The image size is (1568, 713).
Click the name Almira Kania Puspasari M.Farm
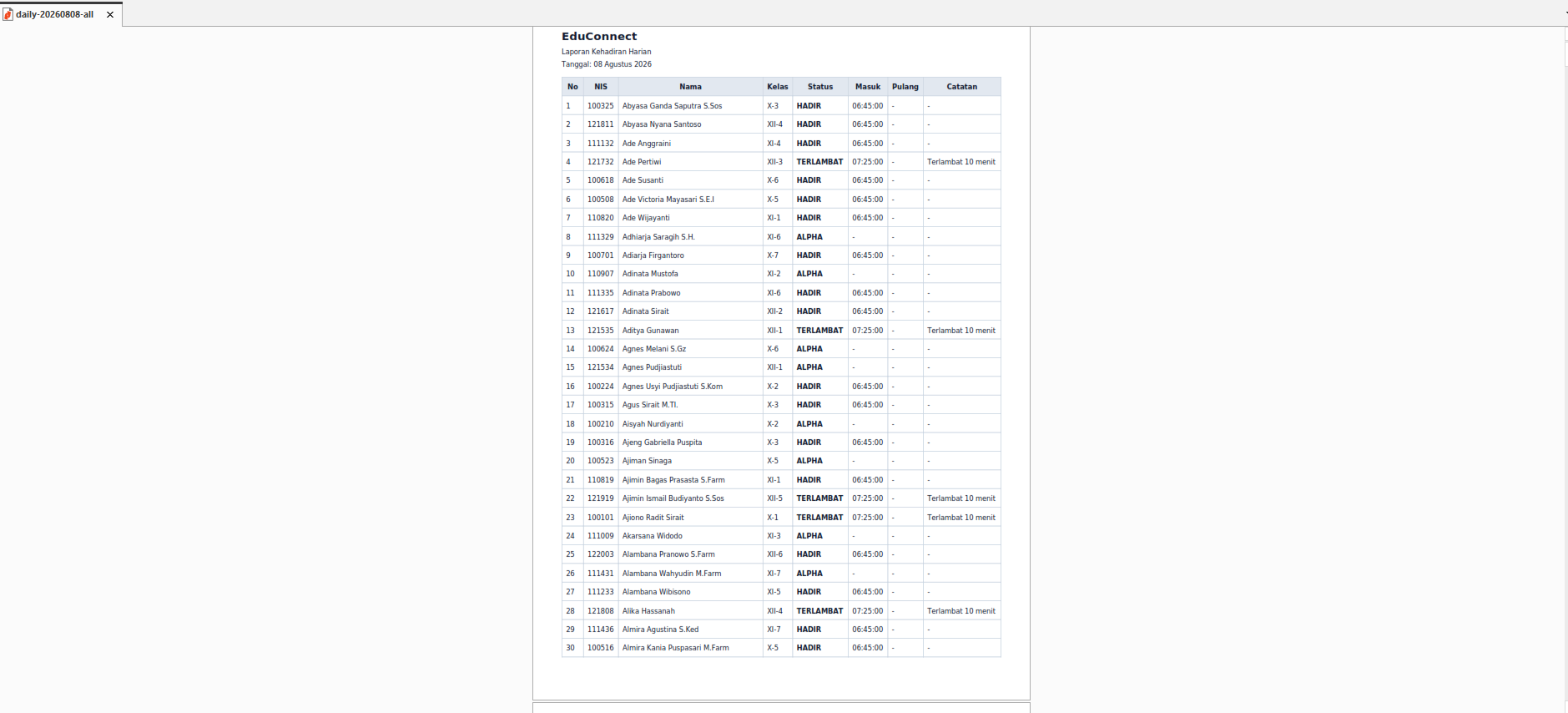(x=676, y=648)
